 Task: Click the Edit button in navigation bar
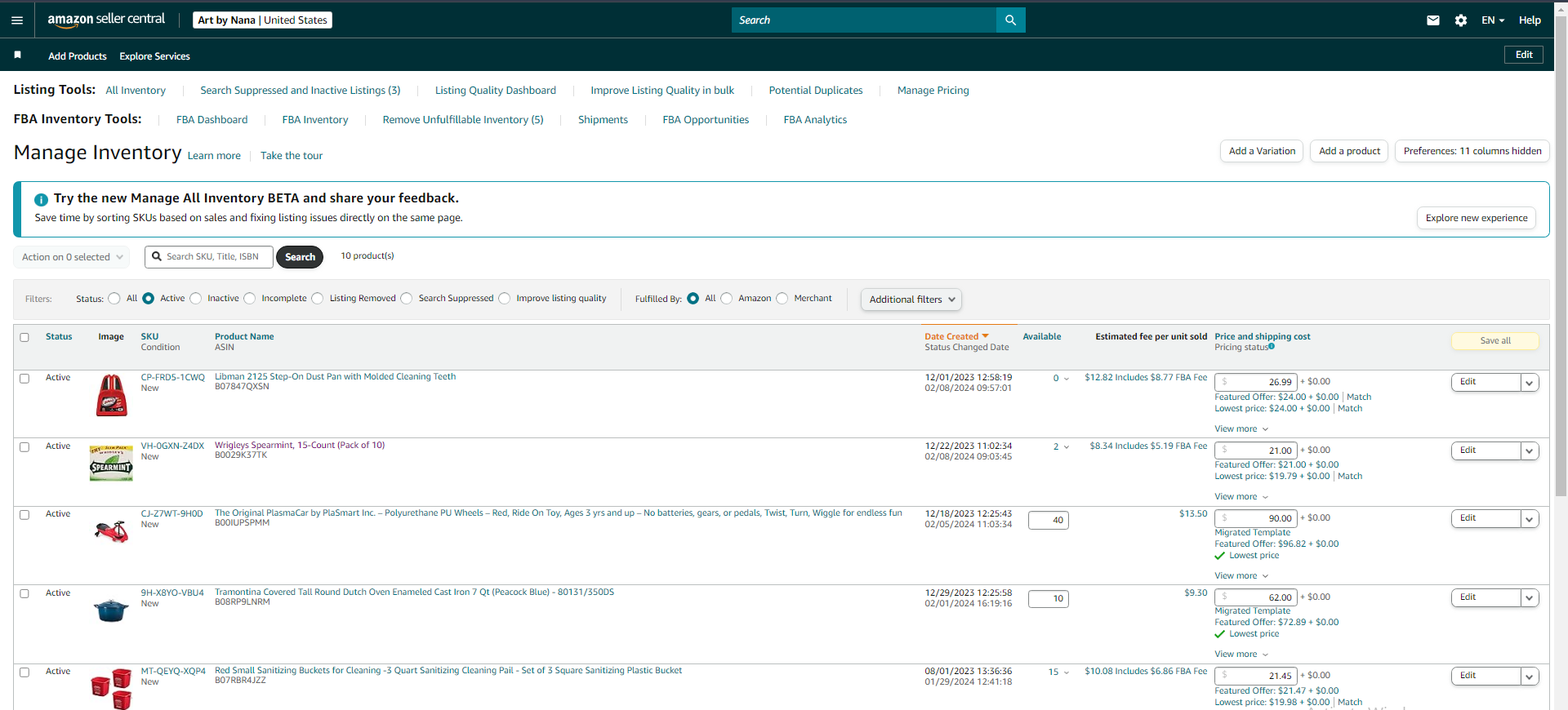[1524, 55]
